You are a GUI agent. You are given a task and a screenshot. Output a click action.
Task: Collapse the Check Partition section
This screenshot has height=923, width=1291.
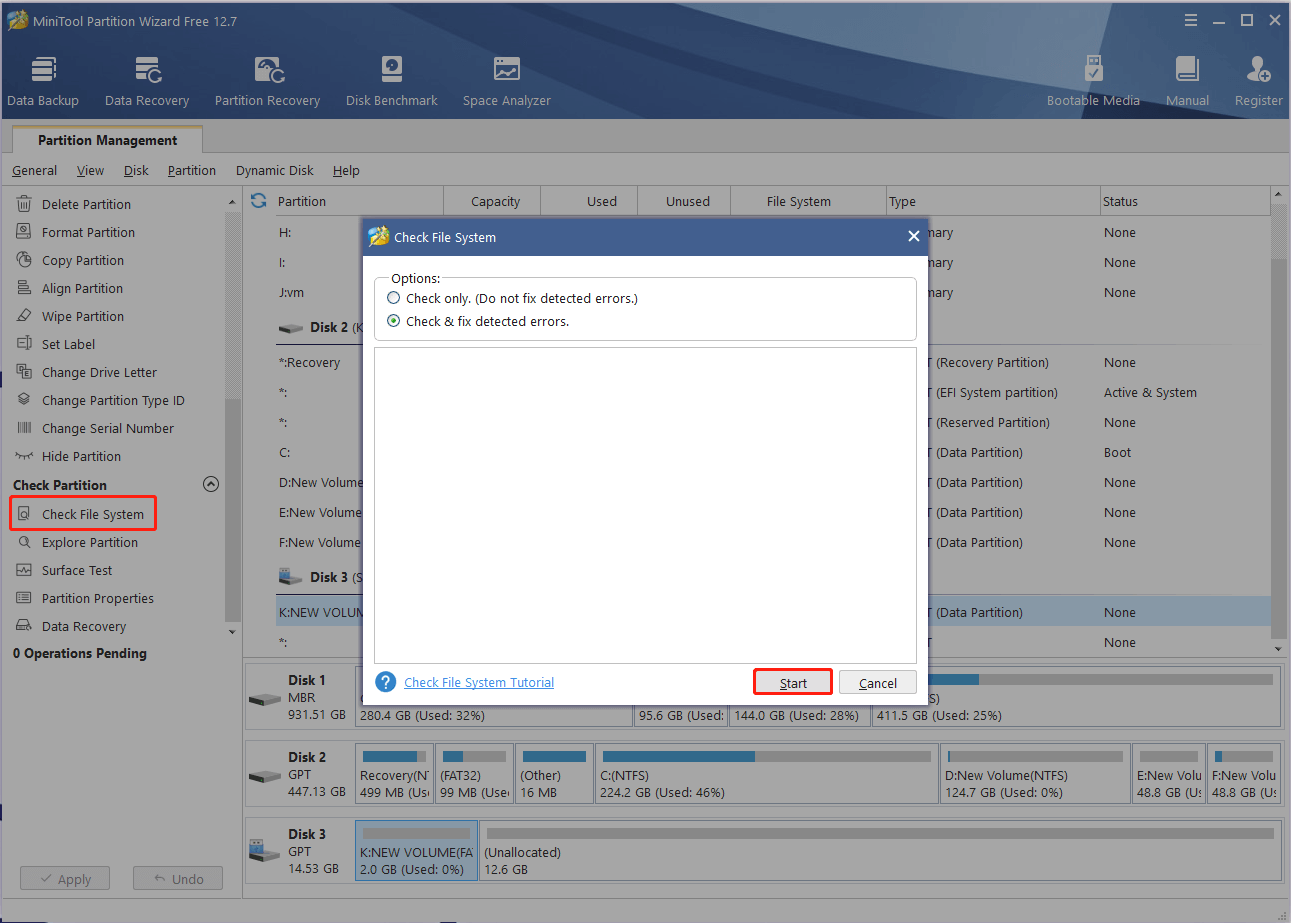tap(210, 484)
